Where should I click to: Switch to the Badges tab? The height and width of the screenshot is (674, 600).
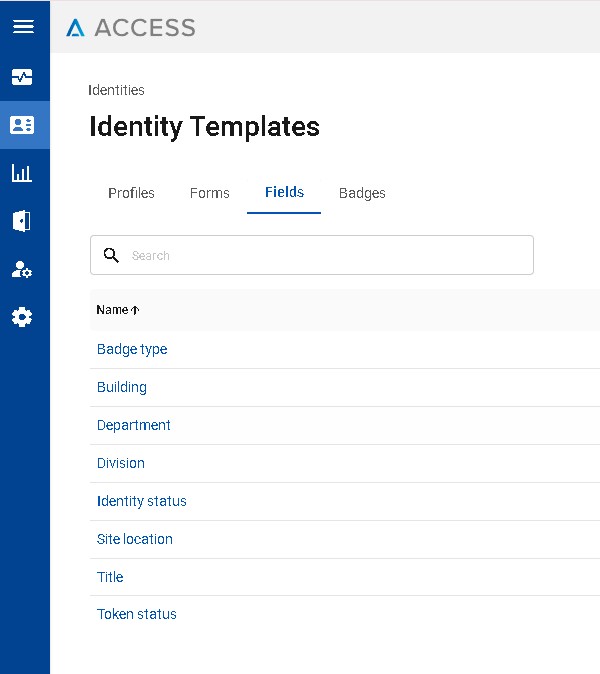click(x=362, y=193)
